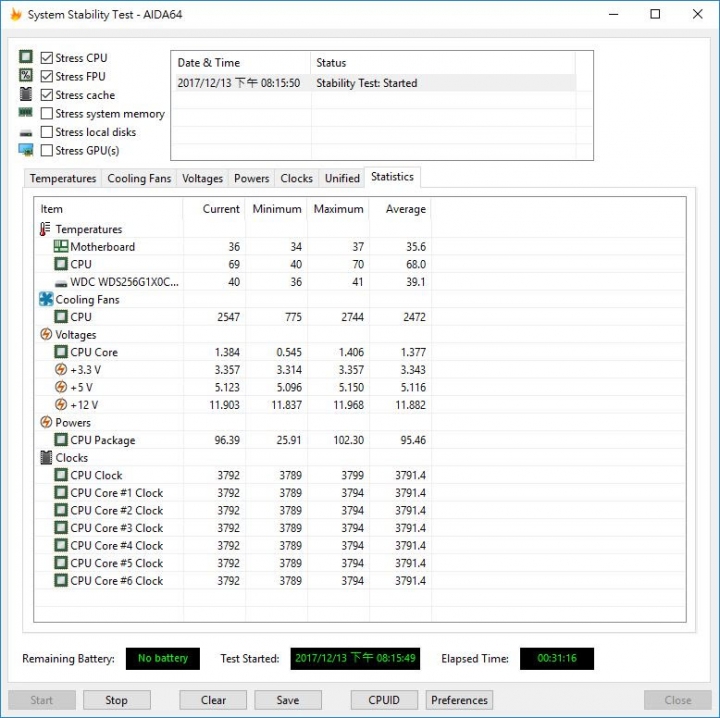This screenshot has width=720, height=718.
Task: Click the CPU temperature row icon
Action: pyautogui.click(x=61, y=264)
